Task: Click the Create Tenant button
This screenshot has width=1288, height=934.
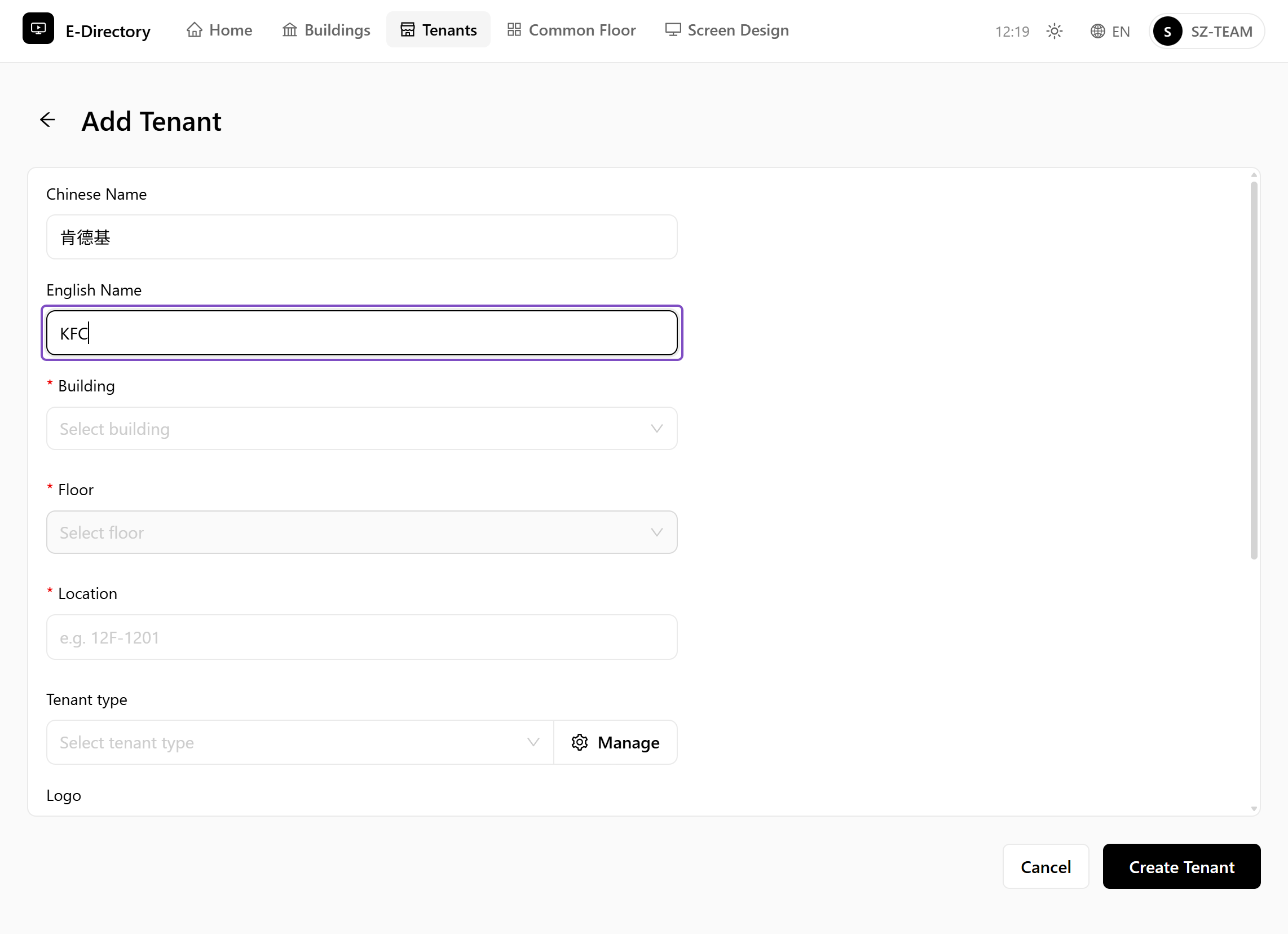Action: tap(1181, 866)
